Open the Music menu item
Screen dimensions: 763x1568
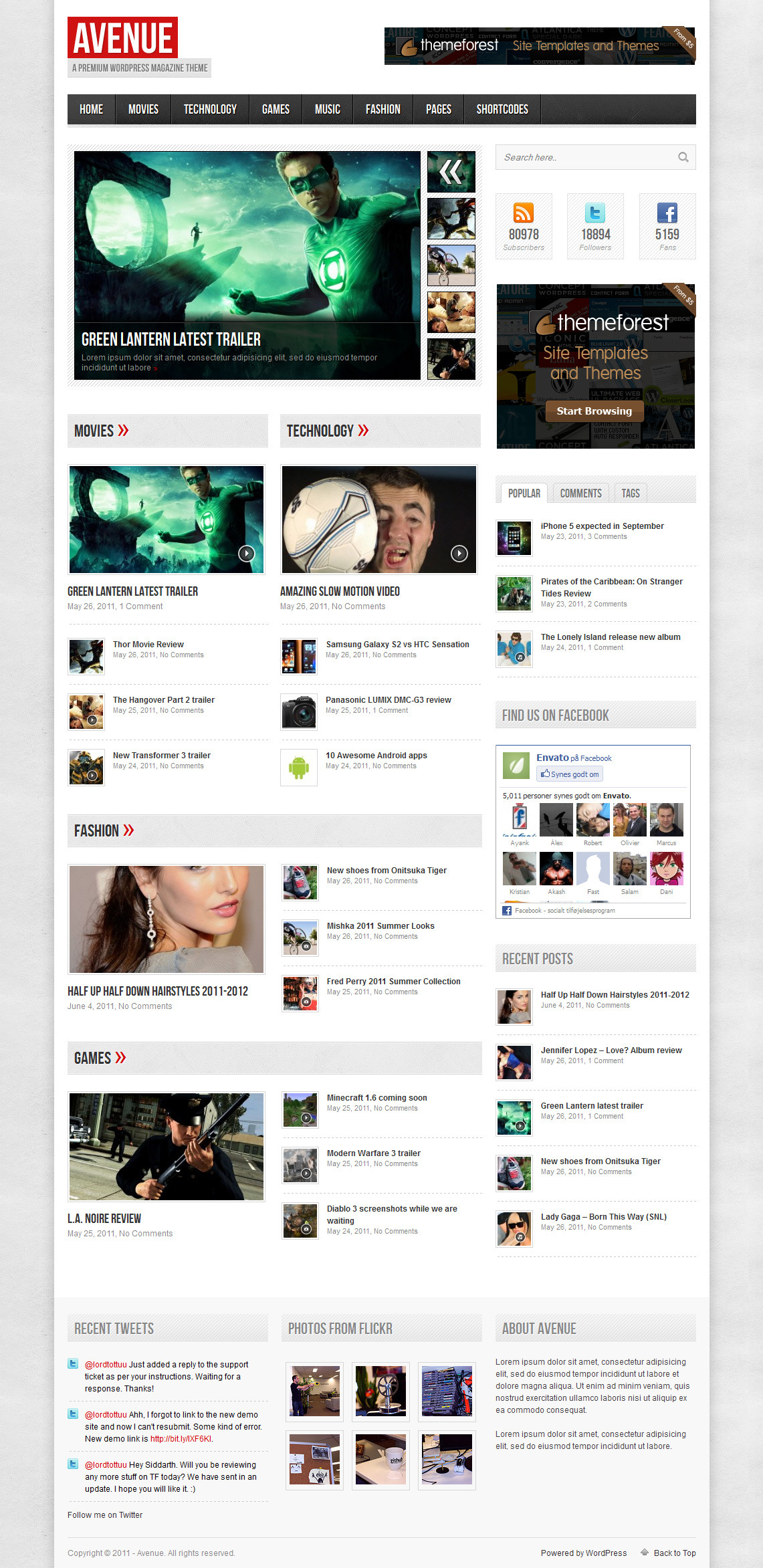328,109
